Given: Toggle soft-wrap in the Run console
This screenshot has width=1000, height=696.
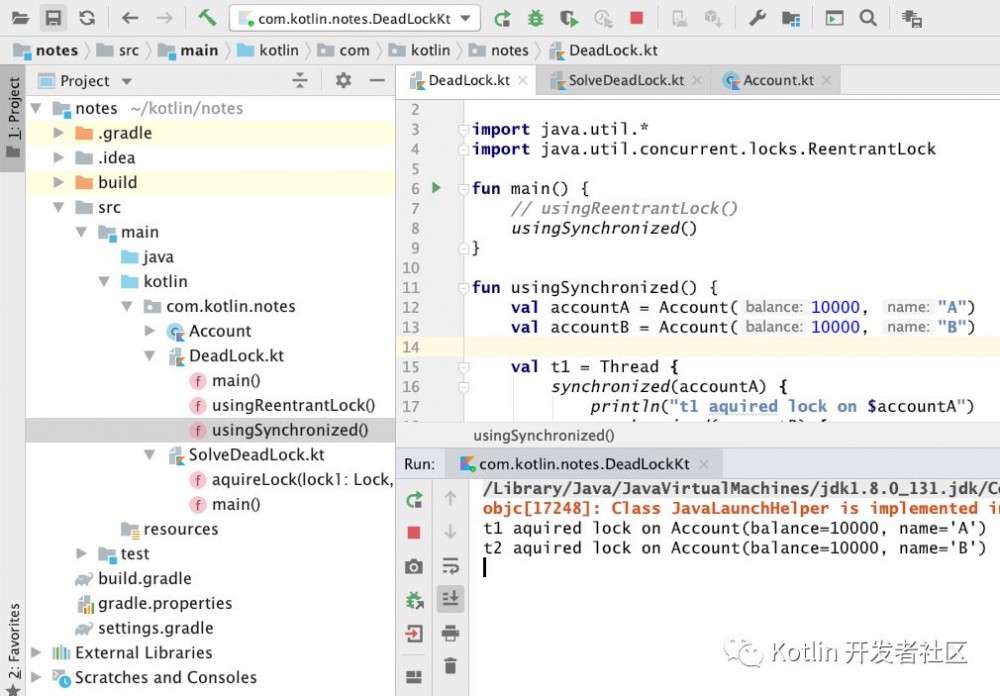Looking at the screenshot, I should coord(450,566).
